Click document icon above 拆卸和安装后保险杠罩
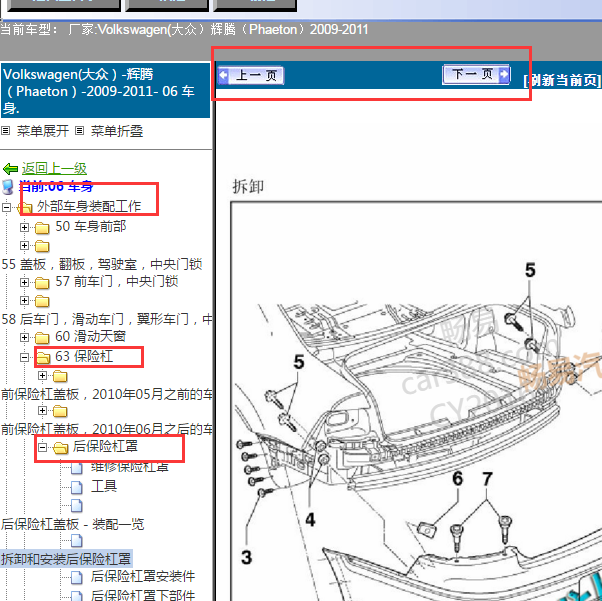This screenshot has width=602, height=601. (77, 541)
